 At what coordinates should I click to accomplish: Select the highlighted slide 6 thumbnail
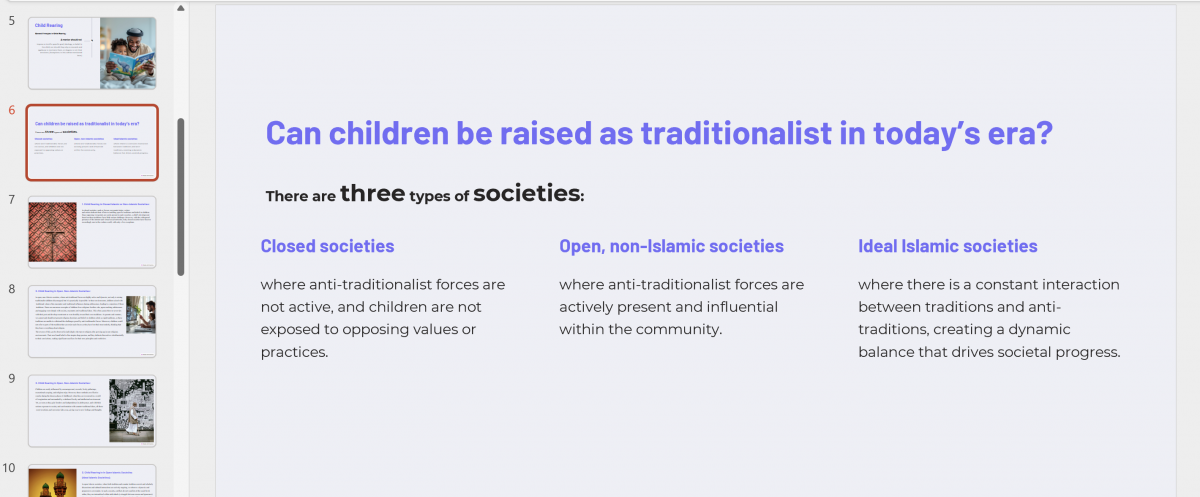pos(92,142)
